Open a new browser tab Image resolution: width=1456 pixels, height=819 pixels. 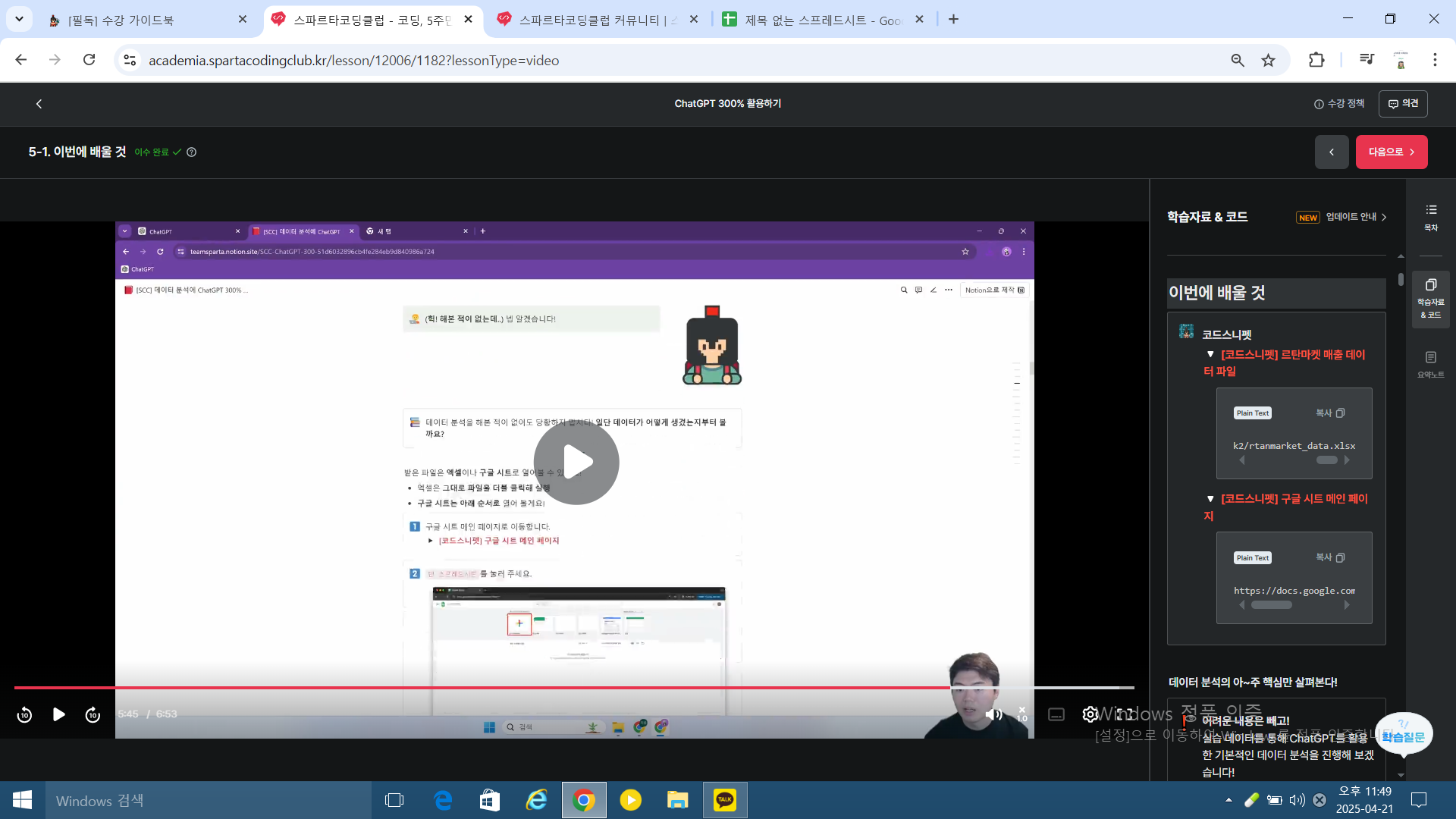tap(954, 20)
